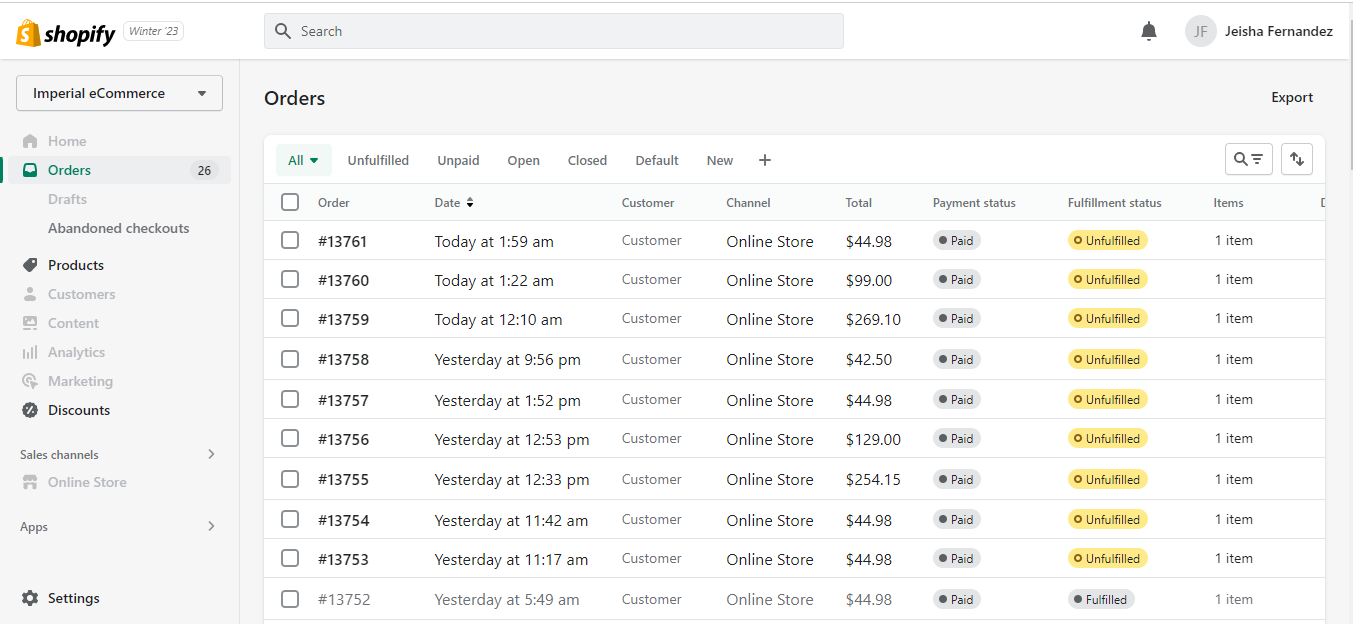Check the box for order #13761
1353x624 pixels.
290,240
